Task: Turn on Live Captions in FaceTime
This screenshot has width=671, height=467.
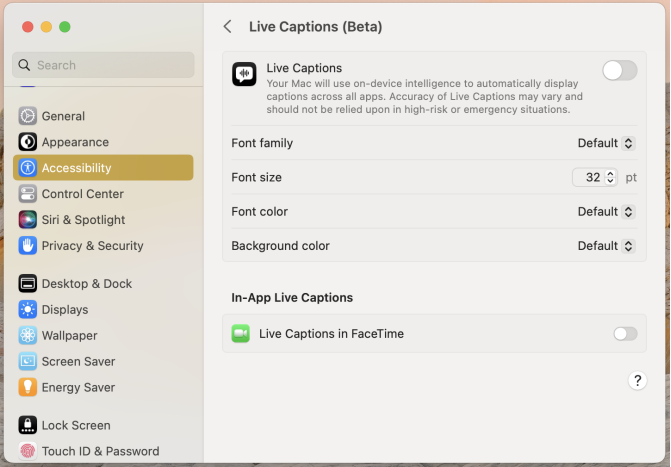Action: pyautogui.click(x=624, y=334)
